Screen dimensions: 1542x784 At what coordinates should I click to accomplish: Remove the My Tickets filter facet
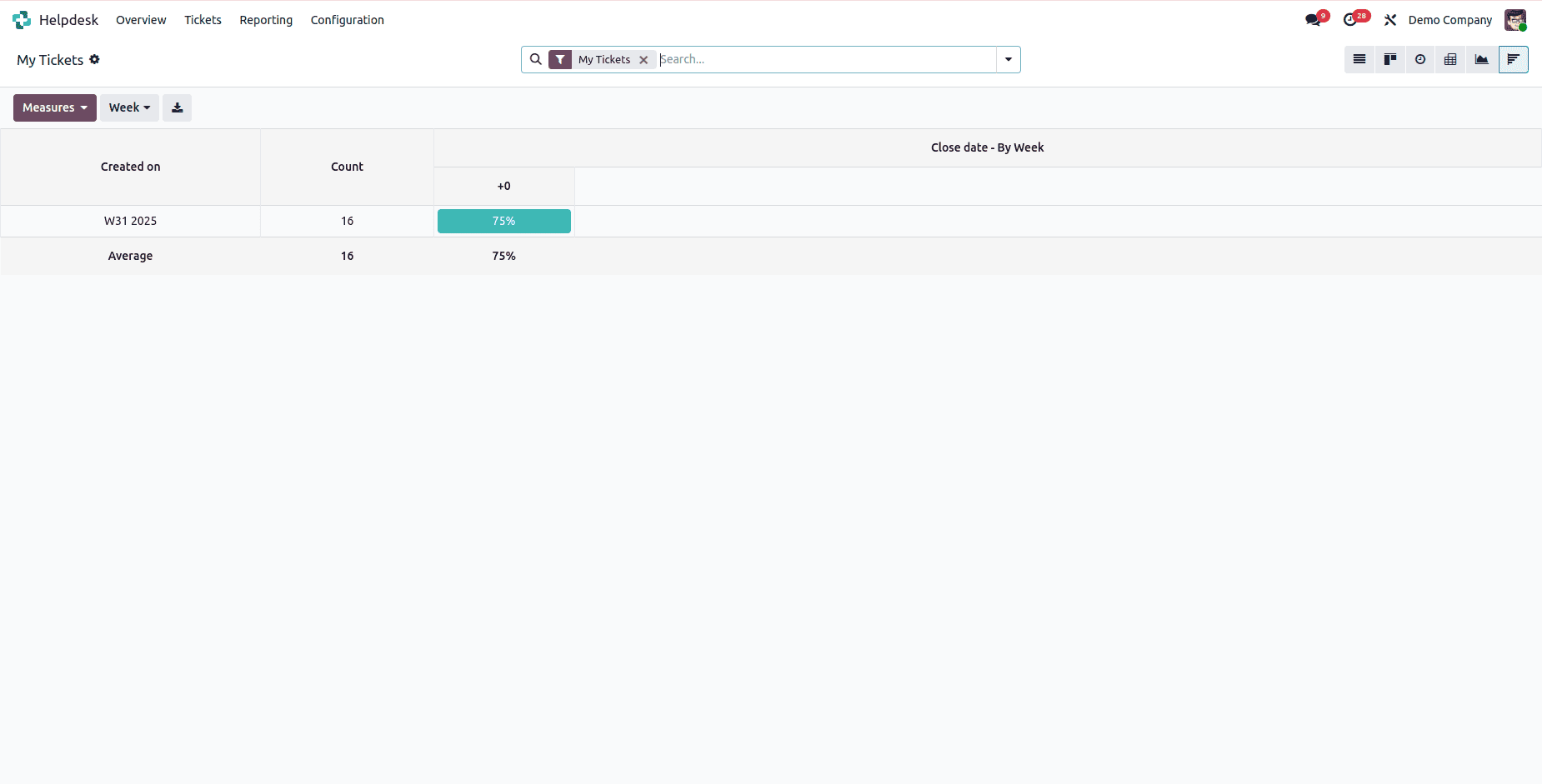643,60
